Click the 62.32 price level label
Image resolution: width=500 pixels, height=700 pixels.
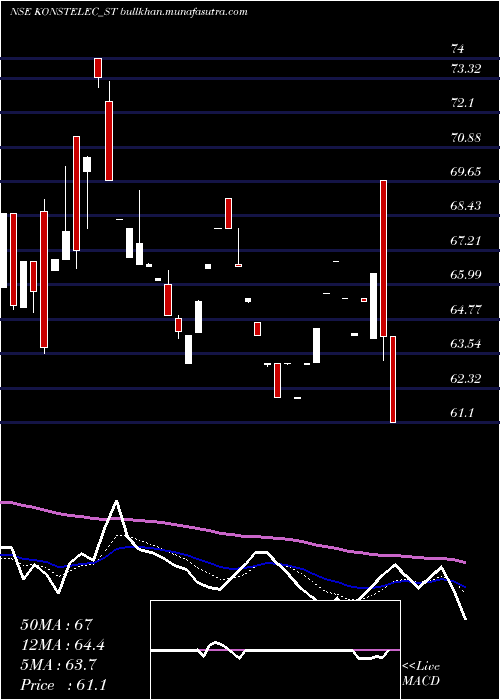pyautogui.click(x=466, y=379)
